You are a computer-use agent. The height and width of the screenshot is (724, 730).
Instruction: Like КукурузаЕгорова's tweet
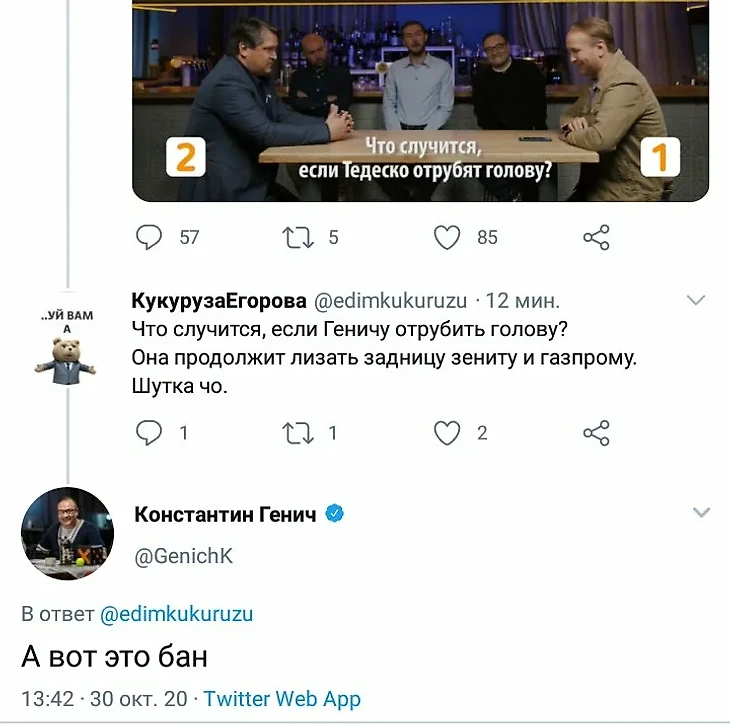[447, 433]
